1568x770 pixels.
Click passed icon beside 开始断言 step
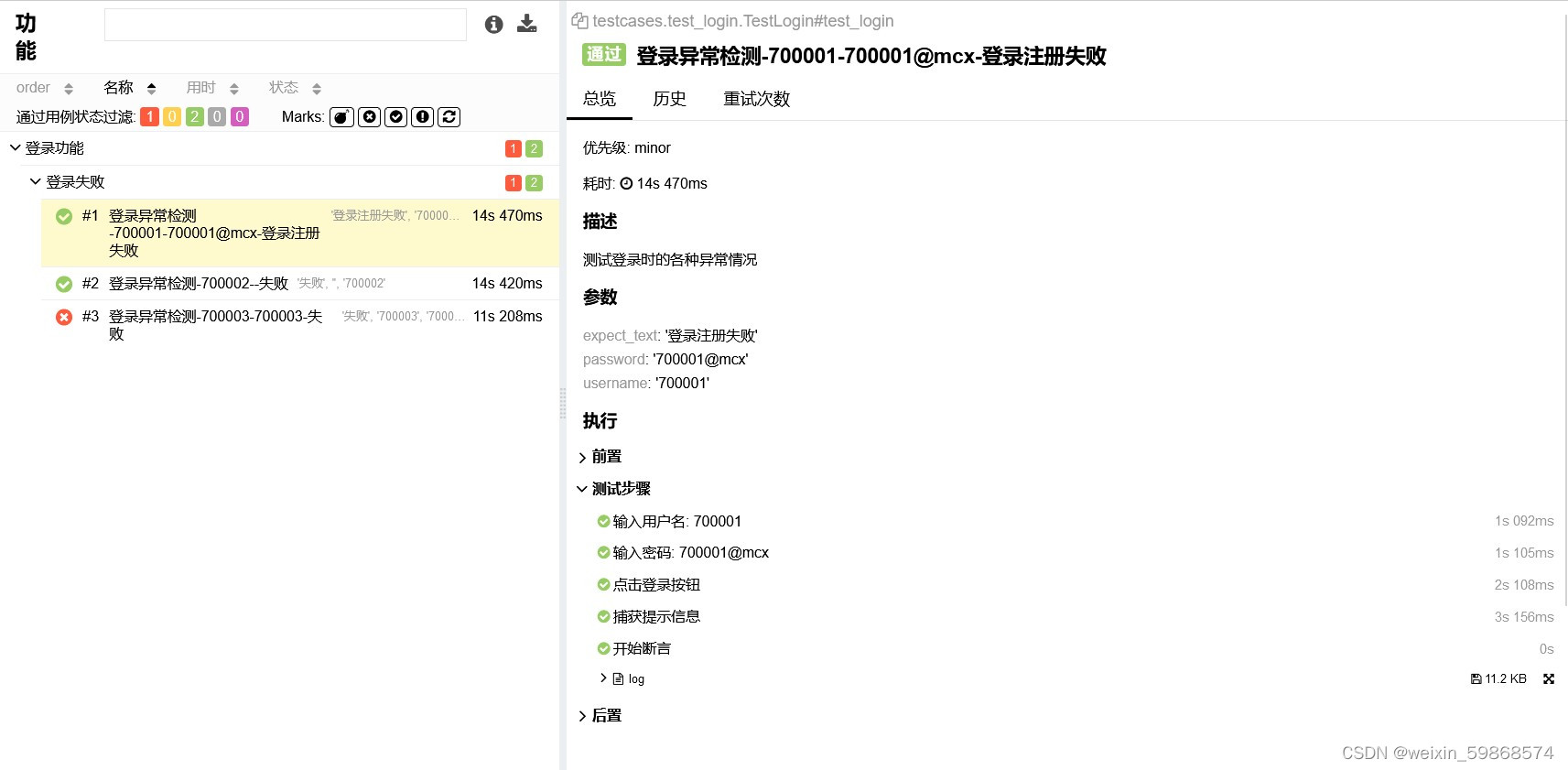[x=603, y=648]
